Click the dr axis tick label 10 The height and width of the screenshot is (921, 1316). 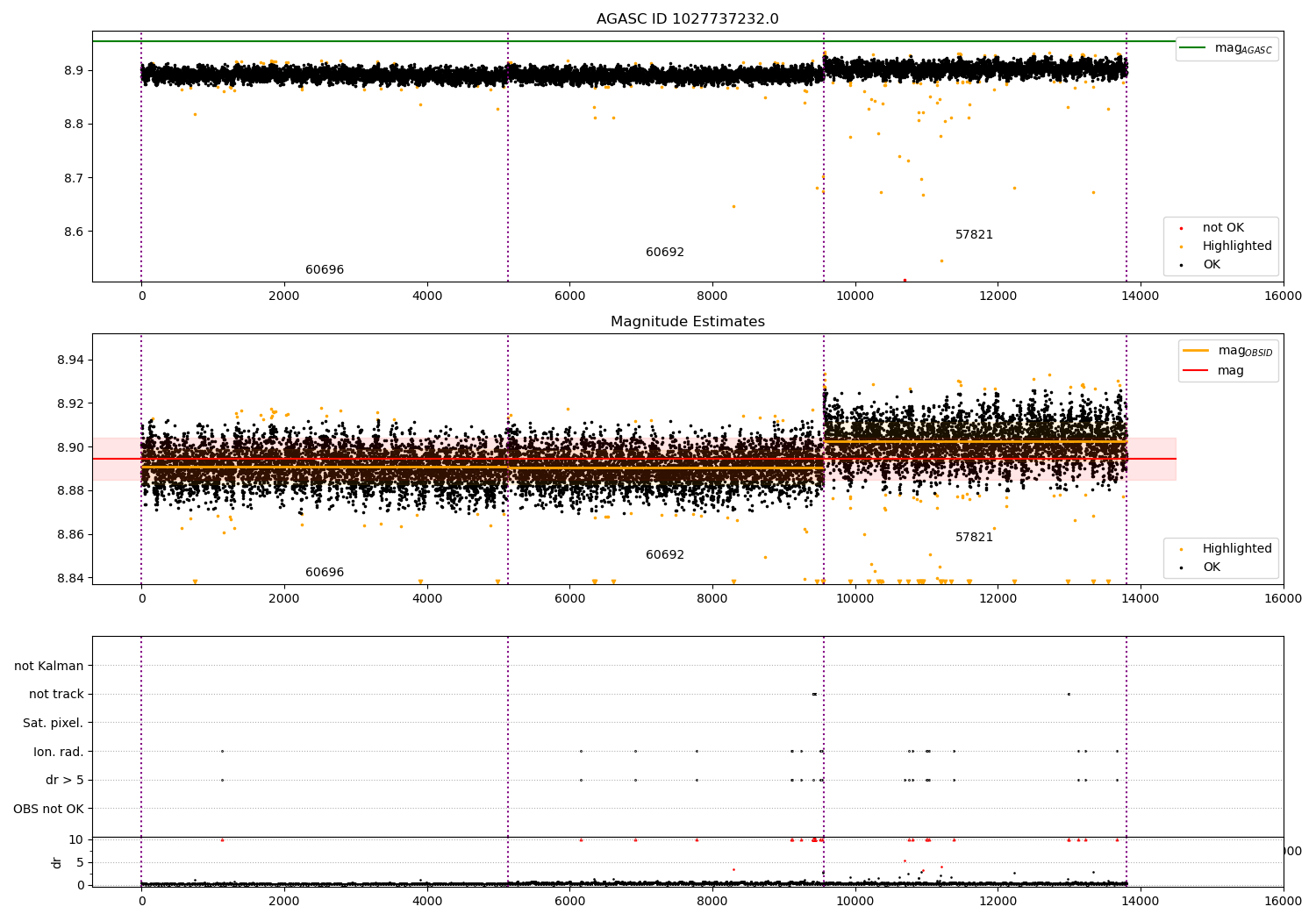tap(76, 840)
